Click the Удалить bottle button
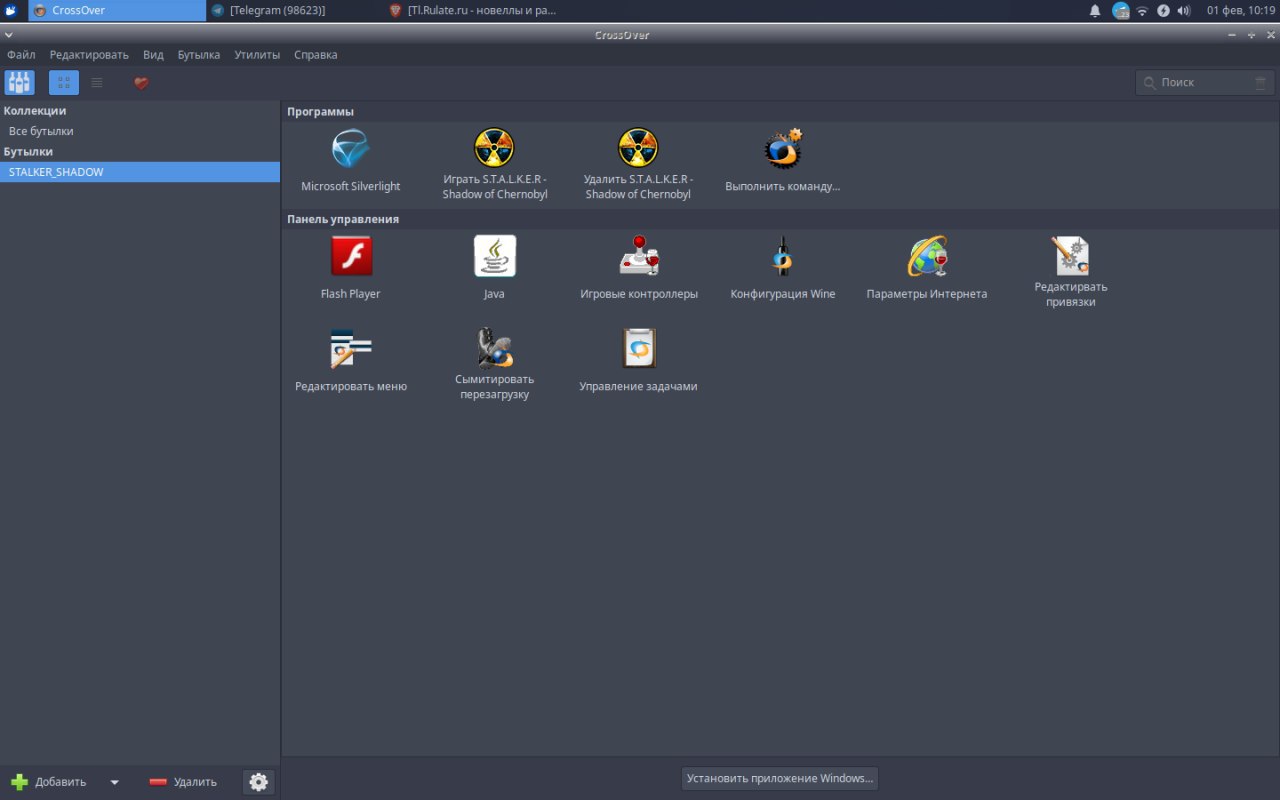This screenshot has width=1280, height=800. [183, 782]
